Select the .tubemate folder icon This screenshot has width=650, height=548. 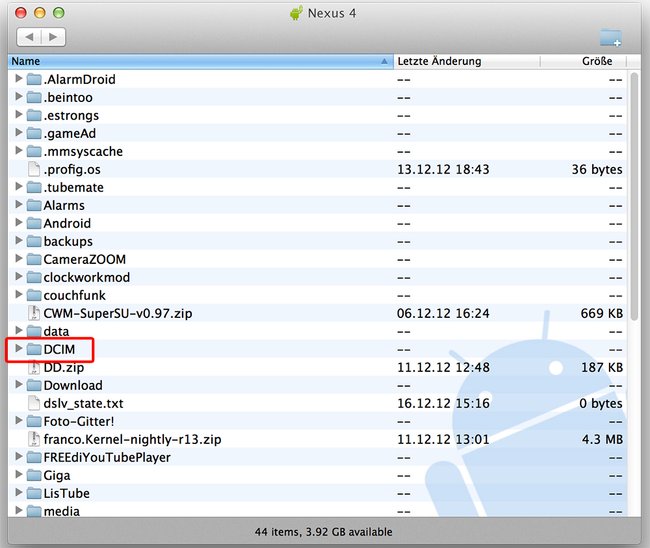click(x=34, y=187)
